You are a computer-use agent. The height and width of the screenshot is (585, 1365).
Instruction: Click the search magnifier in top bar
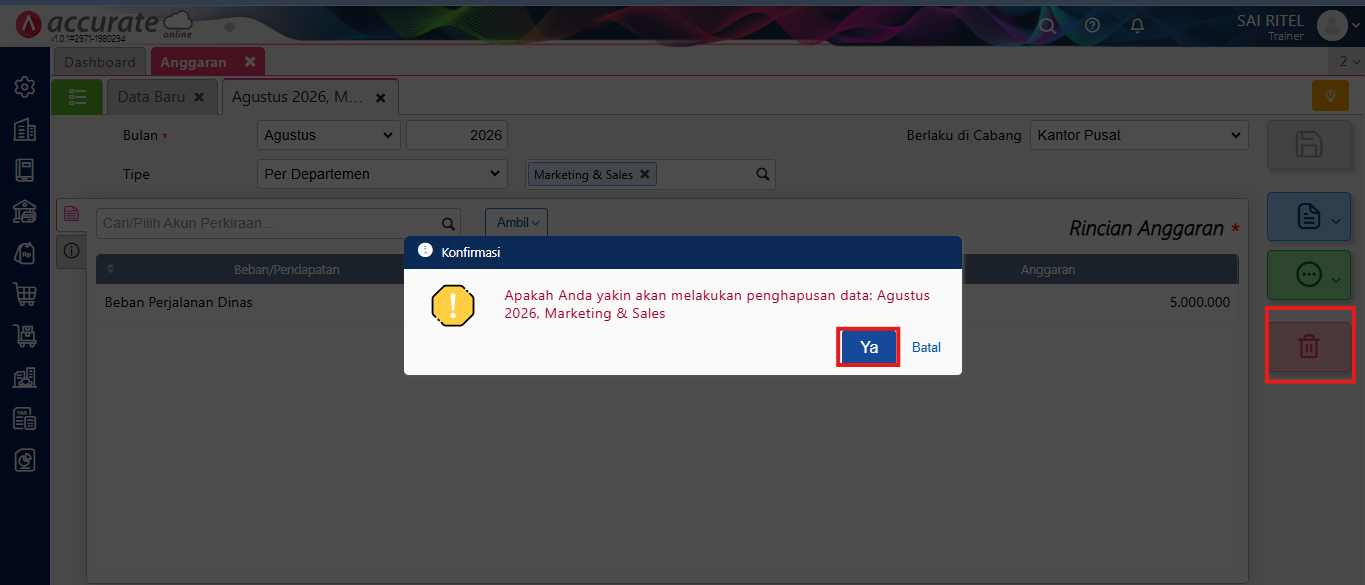[x=1047, y=26]
